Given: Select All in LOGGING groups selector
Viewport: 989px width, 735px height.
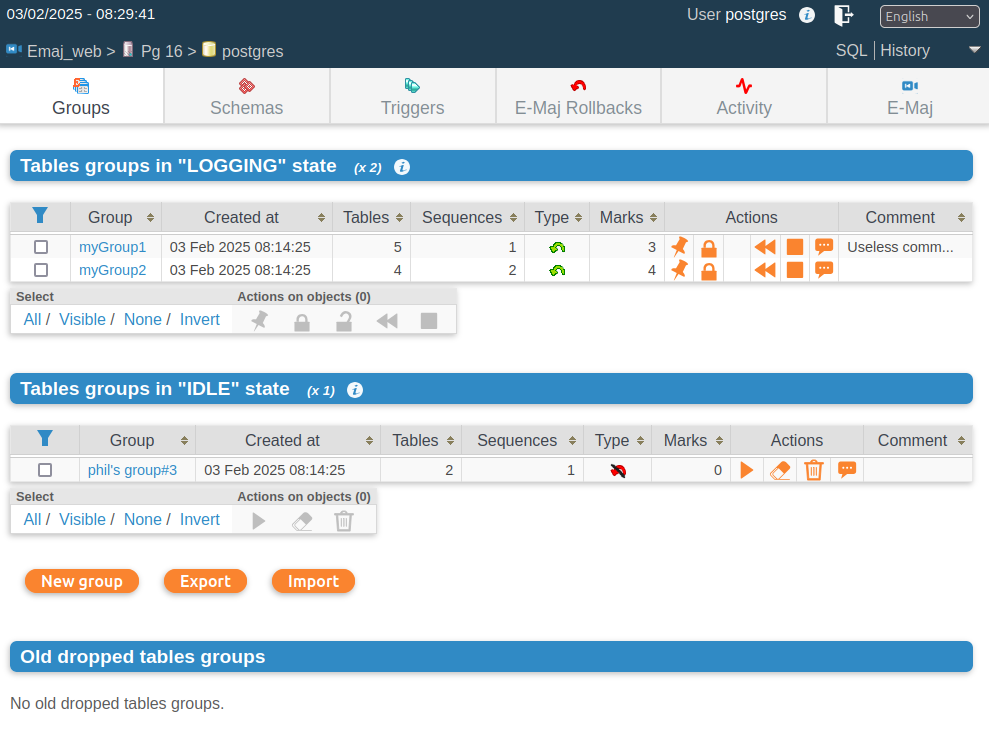Looking at the screenshot, I should coord(32,319).
